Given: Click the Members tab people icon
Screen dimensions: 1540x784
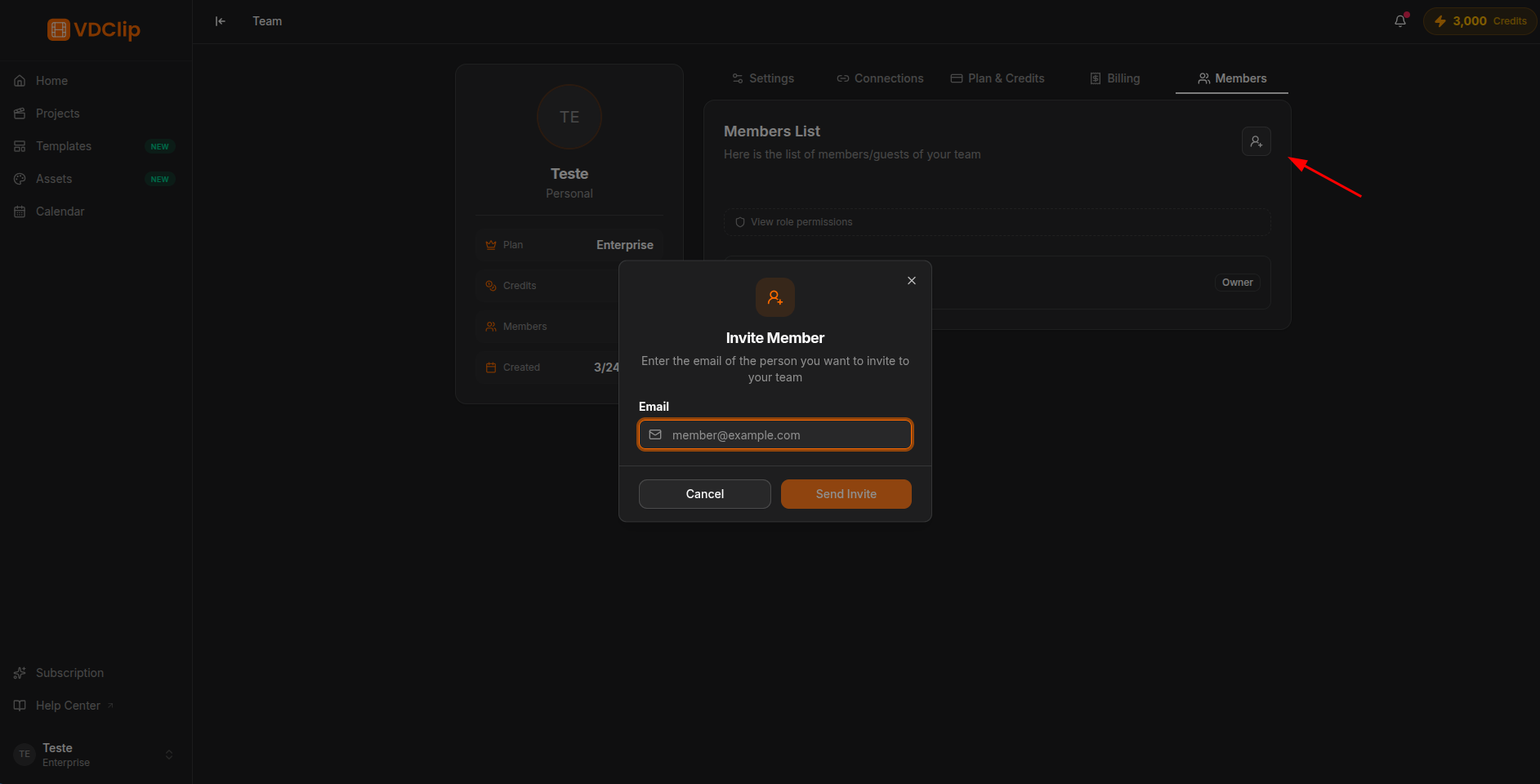Looking at the screenshot, I should pos(1204,78).
